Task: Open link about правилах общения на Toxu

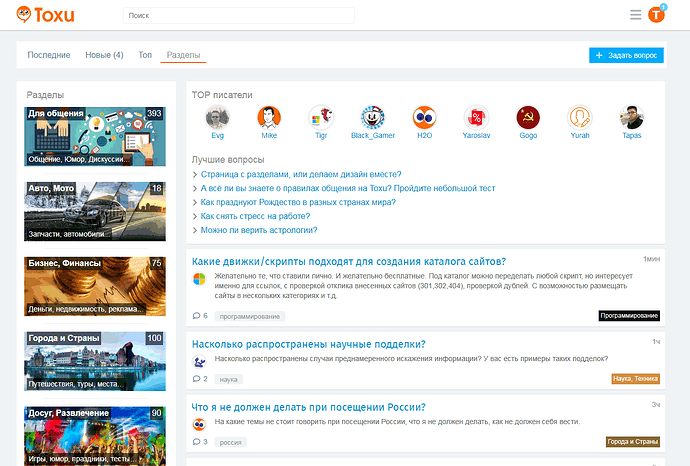Action: [x=348, y=188]
